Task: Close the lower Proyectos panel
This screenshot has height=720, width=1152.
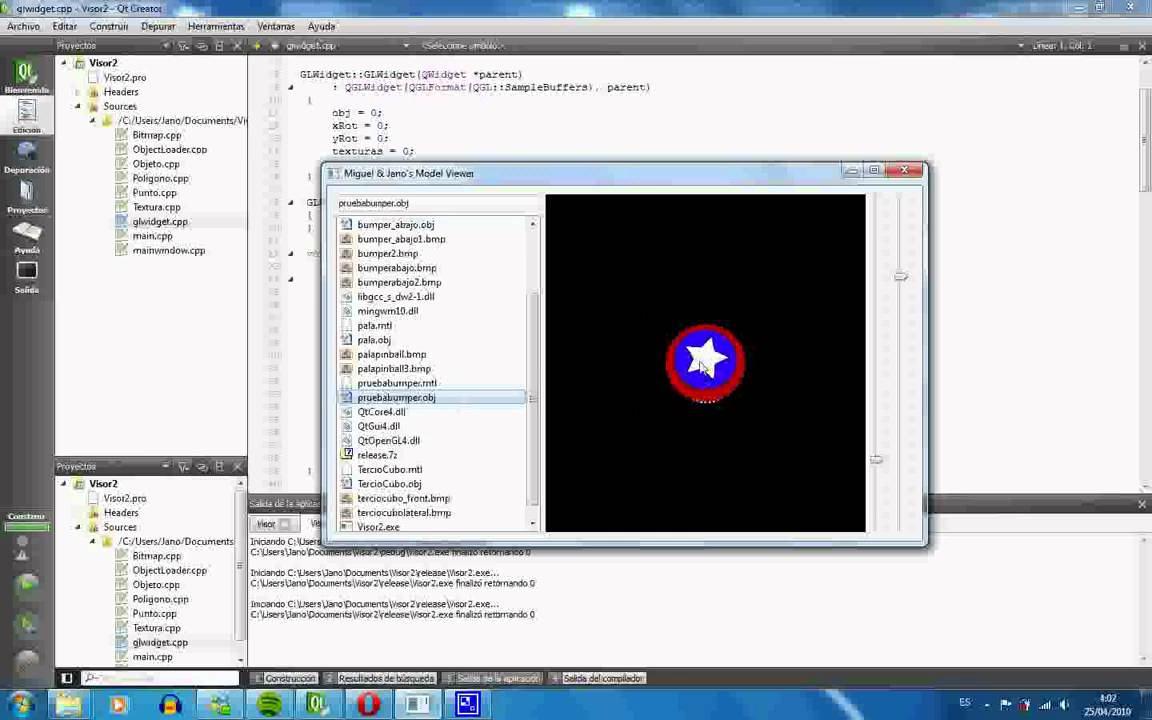Action: 237,467
